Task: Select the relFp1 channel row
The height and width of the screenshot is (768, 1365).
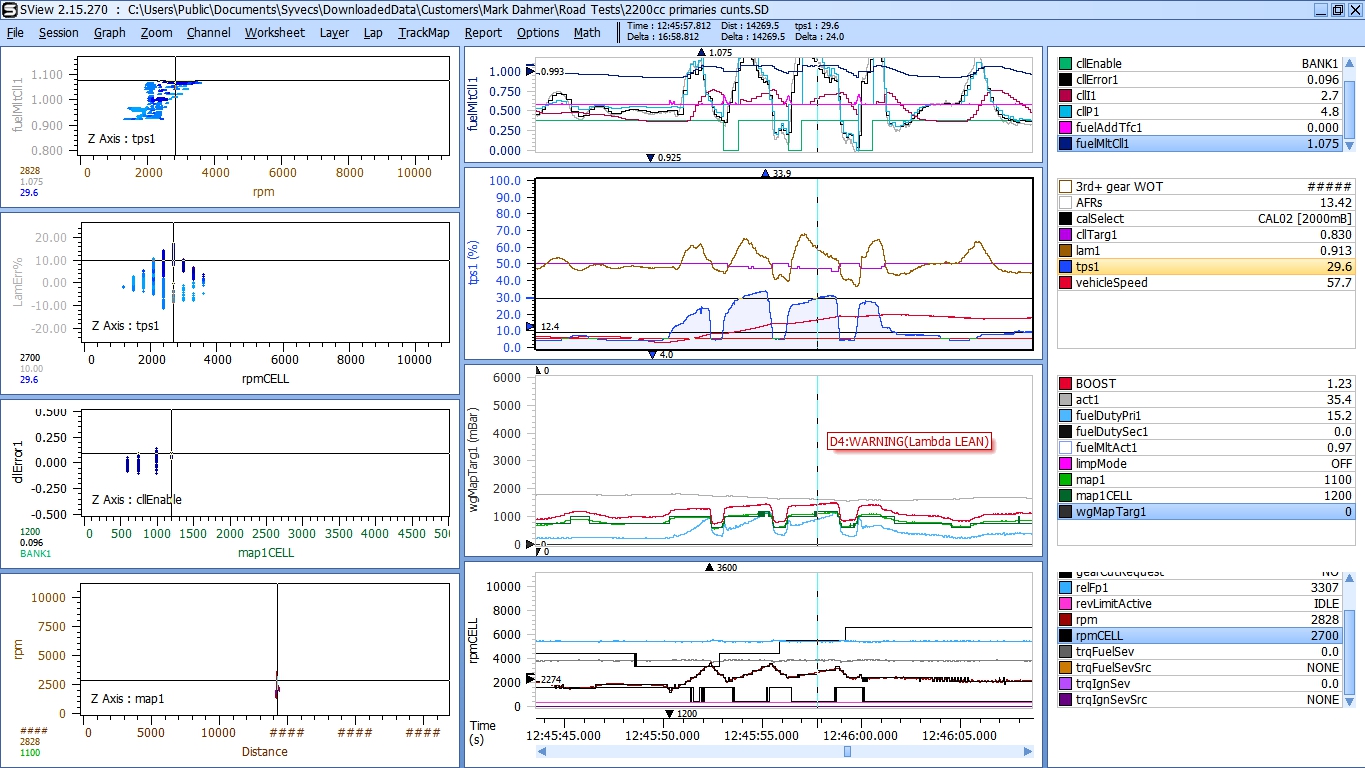Action: click(x=1199, y=588)
